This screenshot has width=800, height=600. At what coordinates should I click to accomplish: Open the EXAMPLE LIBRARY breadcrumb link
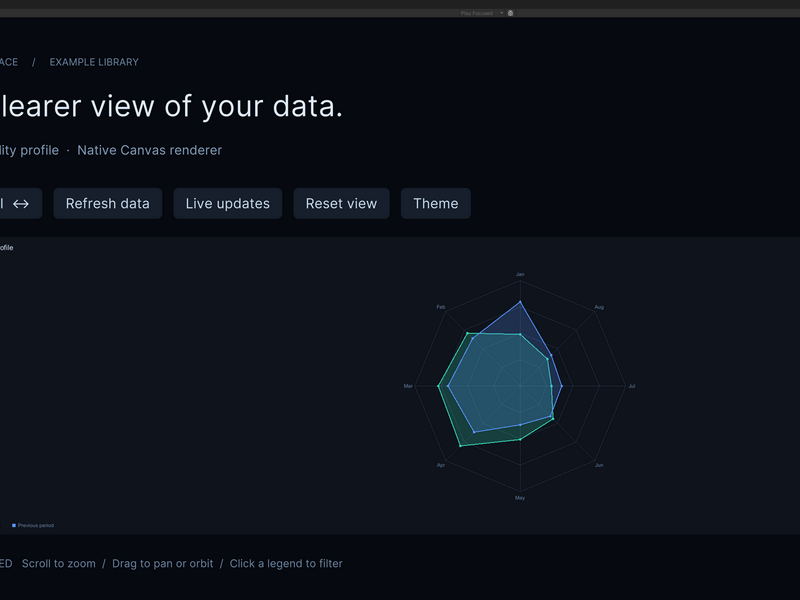click(94, 62)
